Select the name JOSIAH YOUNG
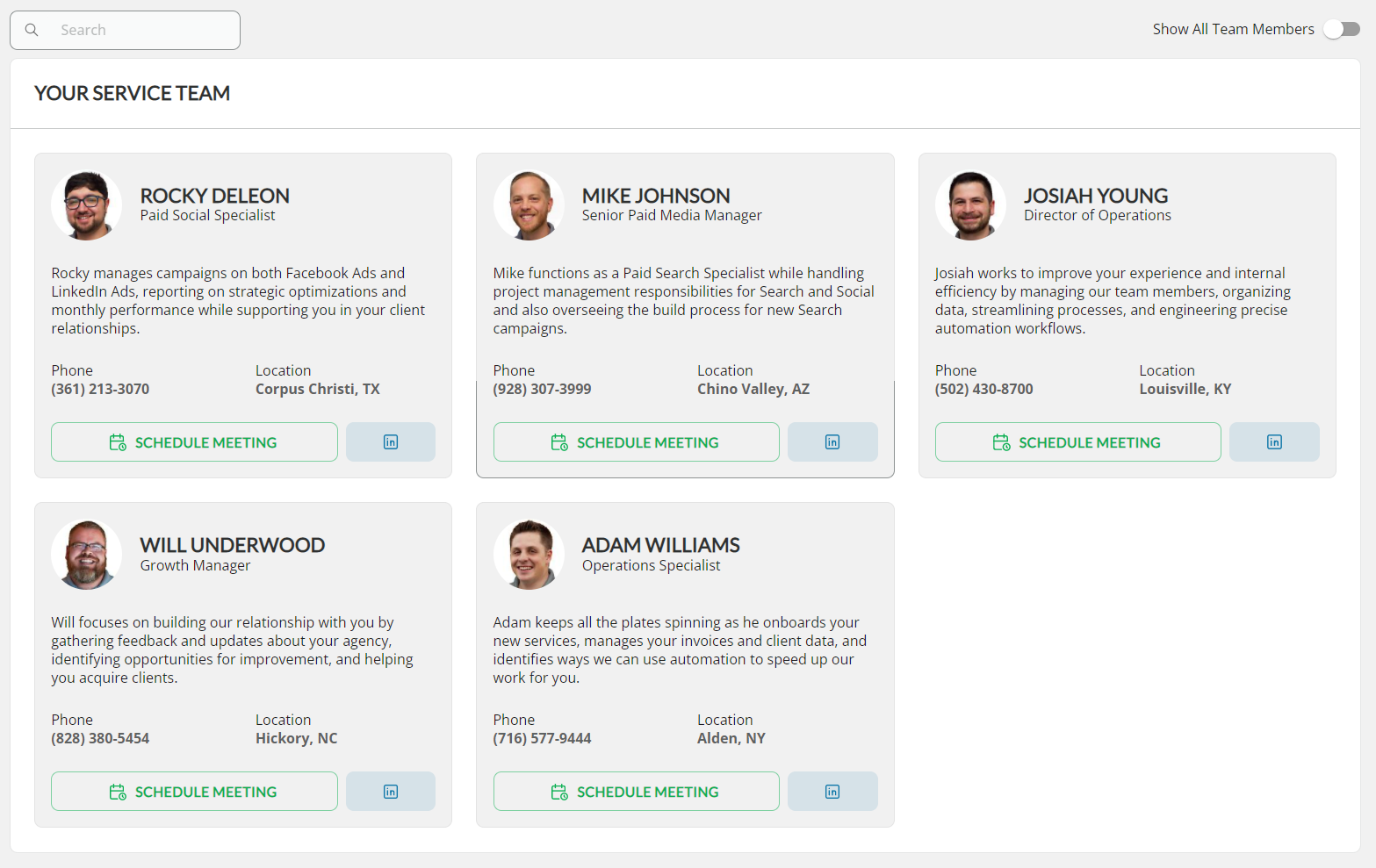Viewport: 1376px width, 868px height. [x=1096, y=196]
